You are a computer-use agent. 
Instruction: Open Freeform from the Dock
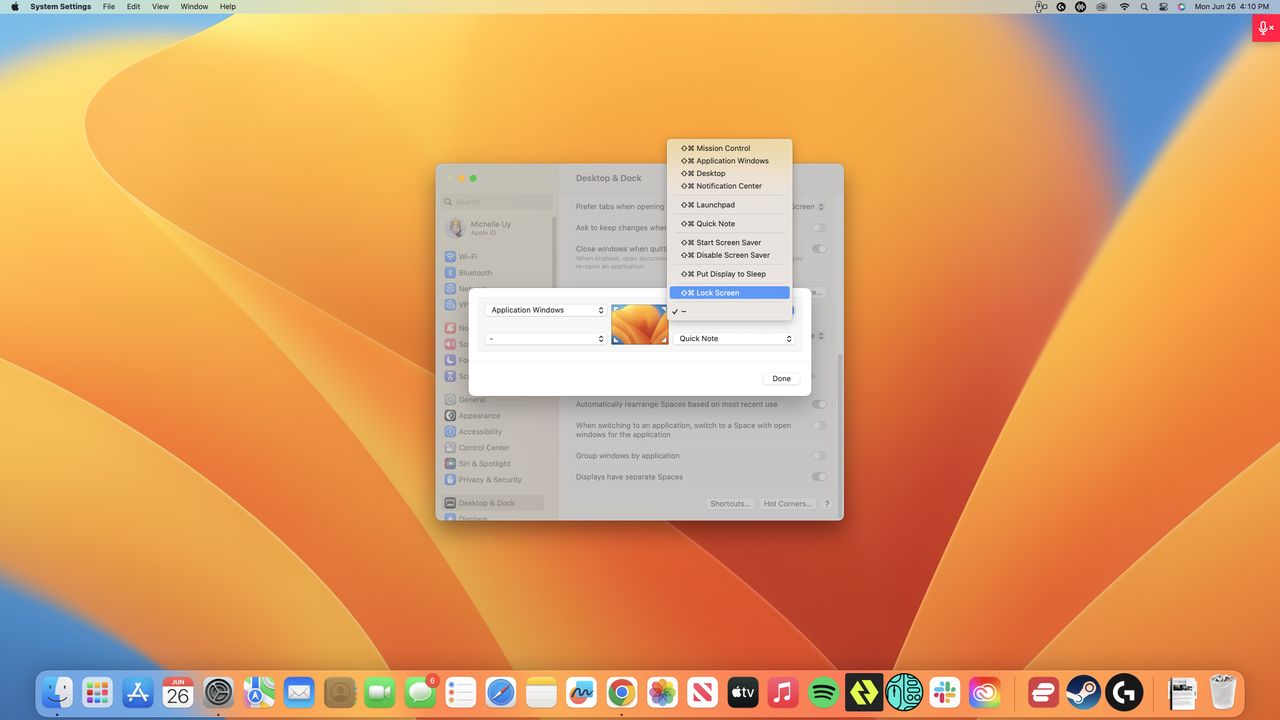pyautogui.click(x=581, y=692)
